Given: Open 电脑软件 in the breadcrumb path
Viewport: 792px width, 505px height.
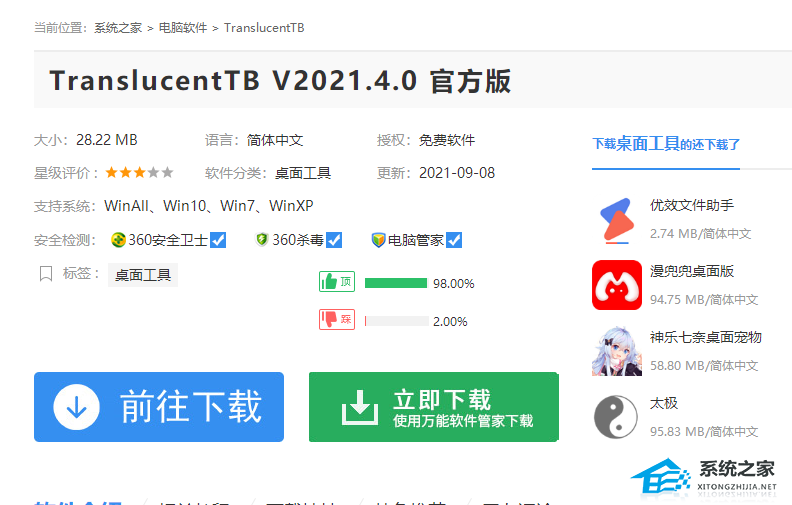Looking at the screenshot, I should (183, 28).
